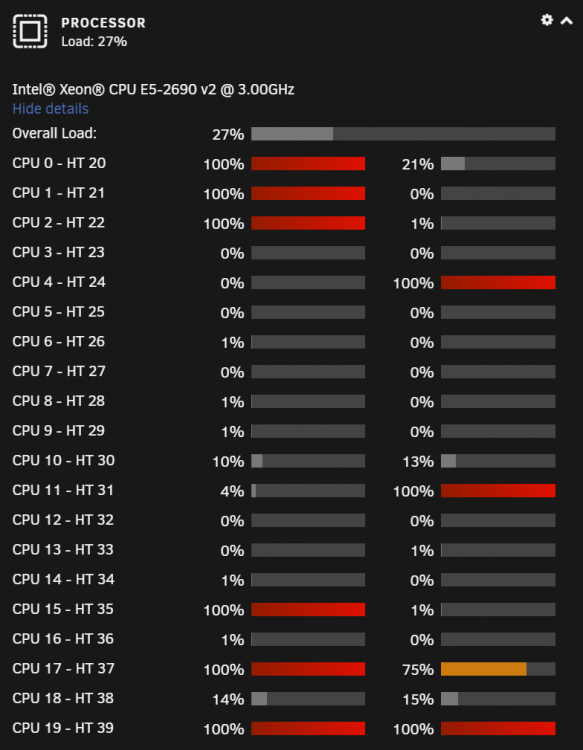Open the processor widget settings gear
This screenshot has width=583, height=750.
click(x=547, y=20)
